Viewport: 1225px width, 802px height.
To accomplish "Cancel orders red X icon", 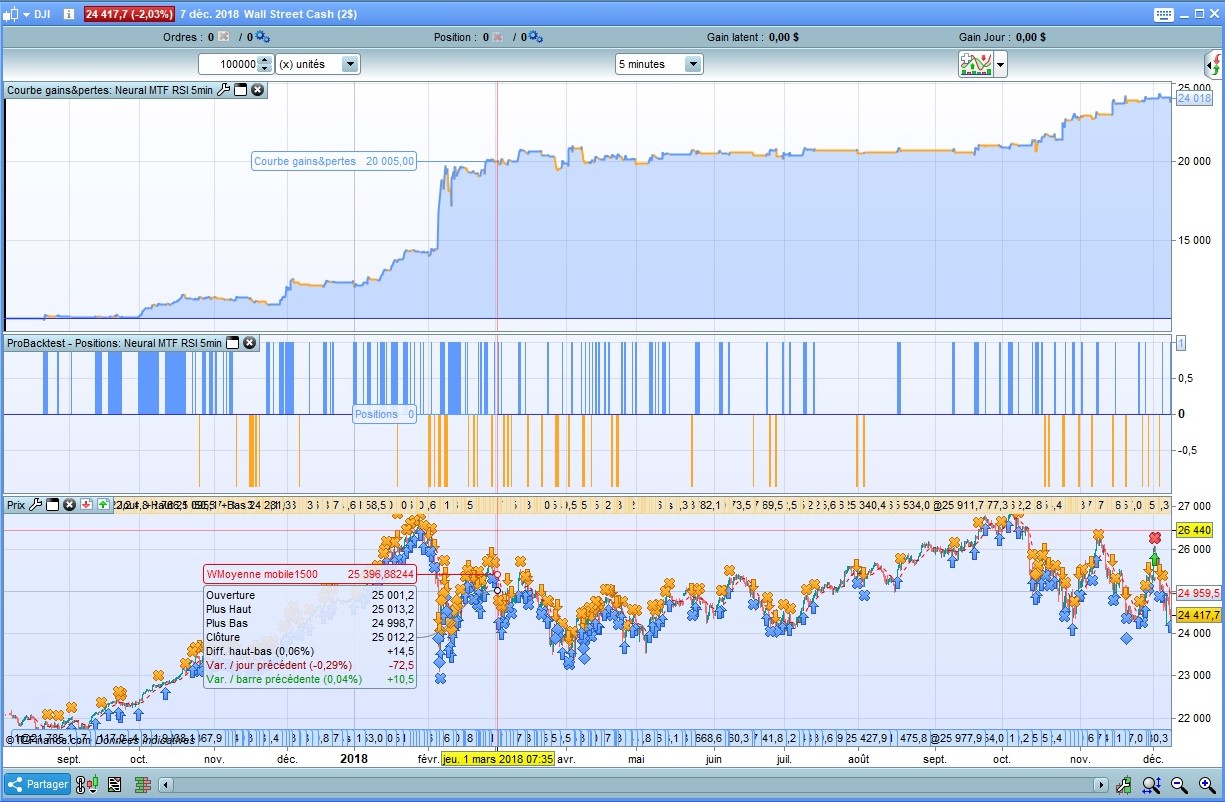I will (222, 37).
